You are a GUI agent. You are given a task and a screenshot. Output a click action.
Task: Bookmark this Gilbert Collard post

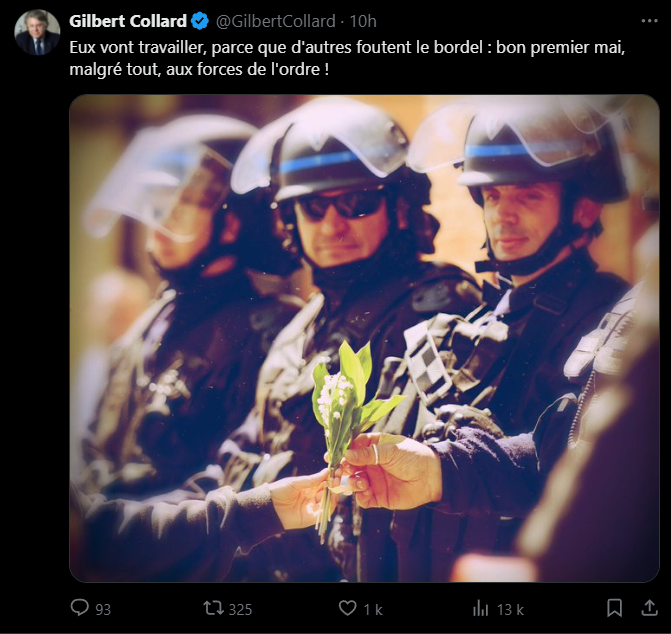click(615, 608)
